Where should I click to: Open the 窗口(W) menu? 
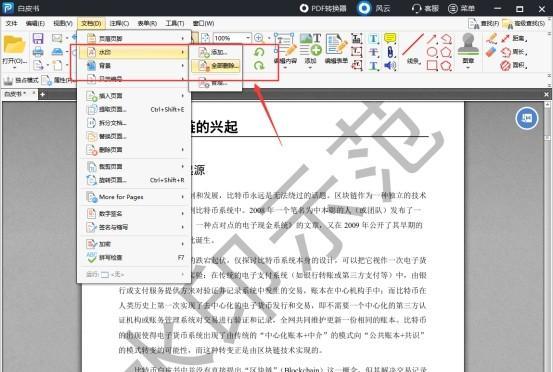tap(203, 23)
